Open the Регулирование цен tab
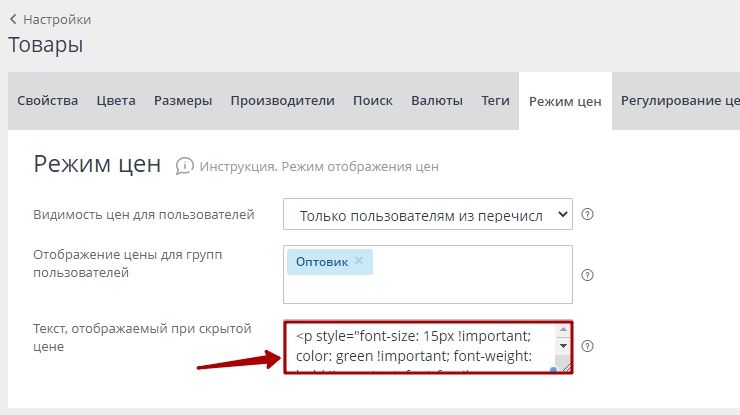This screenshot has height=415, width=740. click(679, 101)
